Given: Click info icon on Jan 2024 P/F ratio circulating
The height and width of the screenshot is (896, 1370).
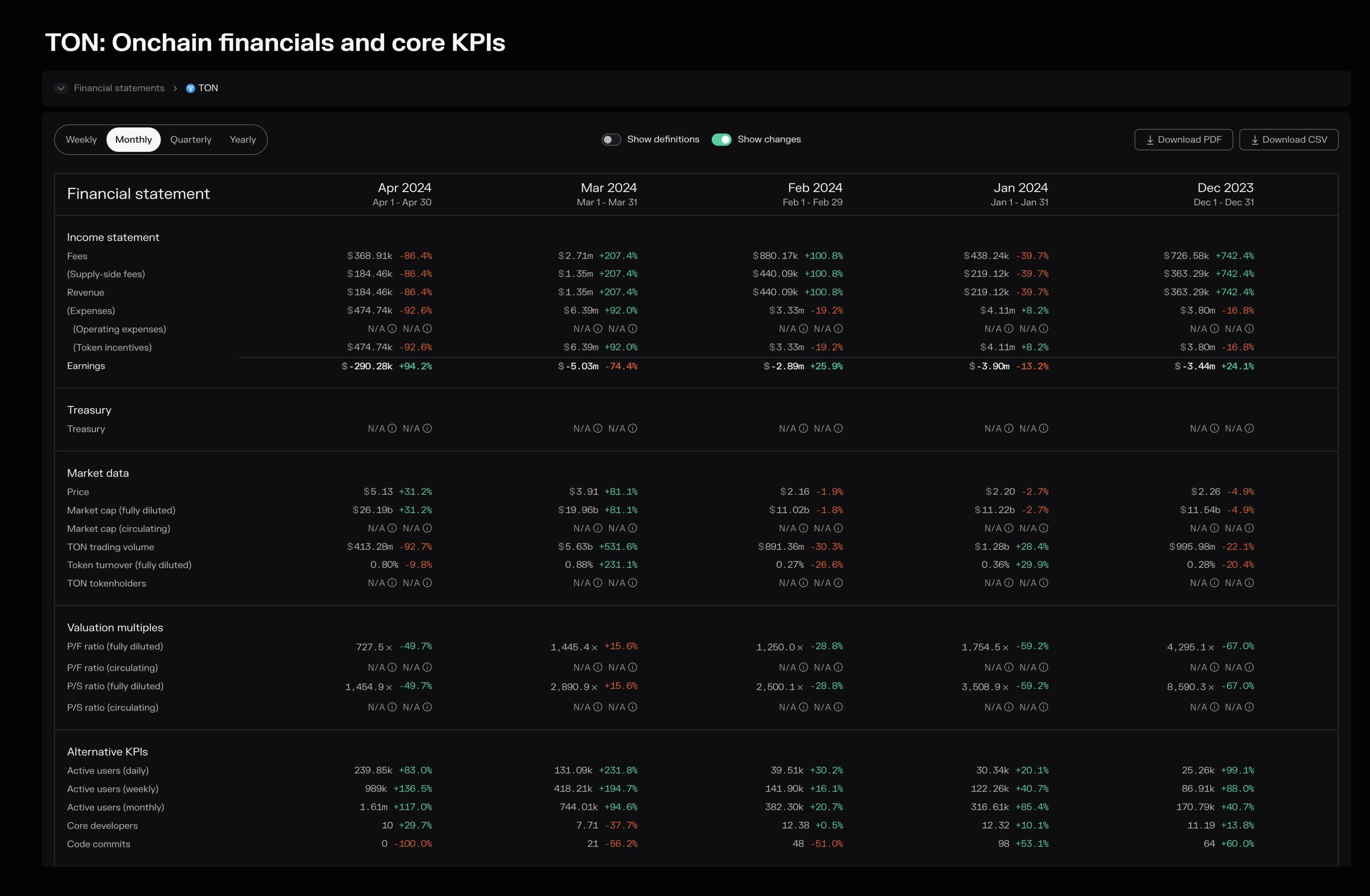Looking at the screenshot, I should [1009, 668].
